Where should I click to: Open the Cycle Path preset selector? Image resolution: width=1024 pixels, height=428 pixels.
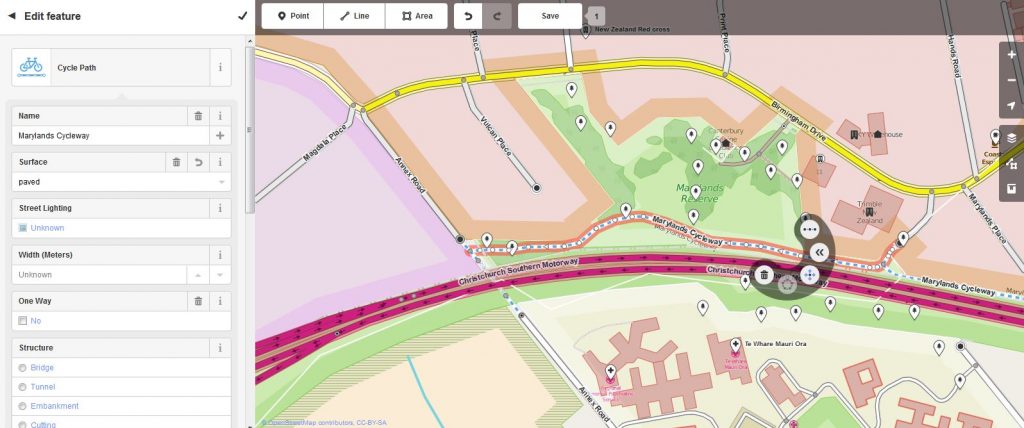coord(111,67)
